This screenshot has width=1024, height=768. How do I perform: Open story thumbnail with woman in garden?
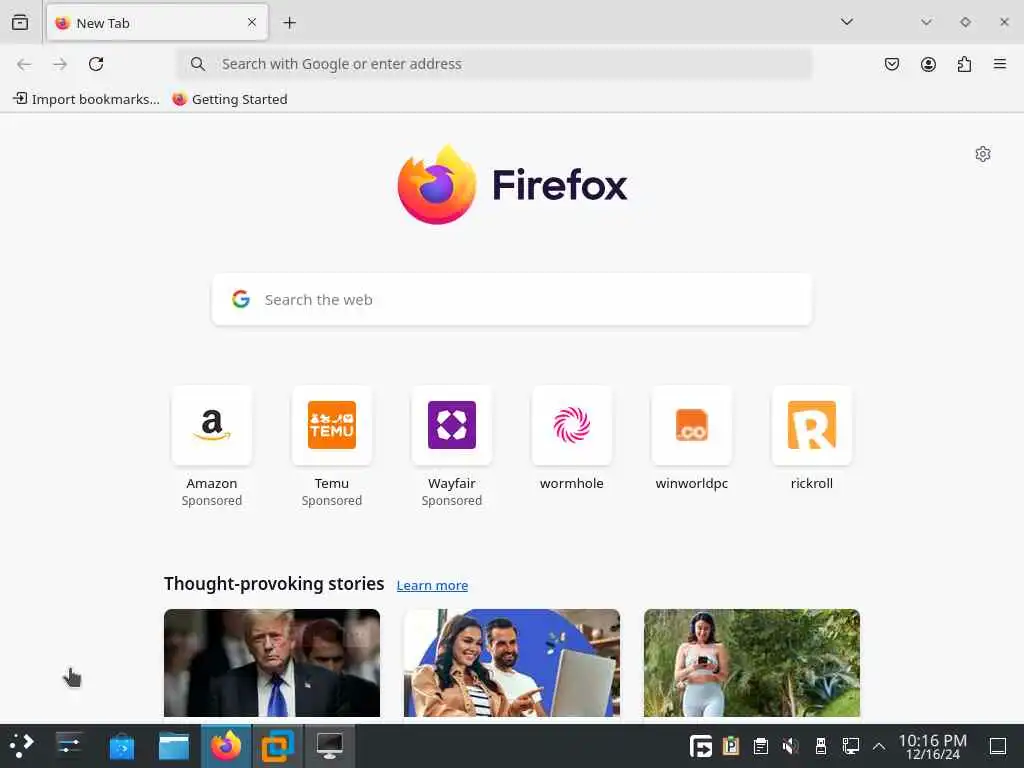tap(752, 663)
